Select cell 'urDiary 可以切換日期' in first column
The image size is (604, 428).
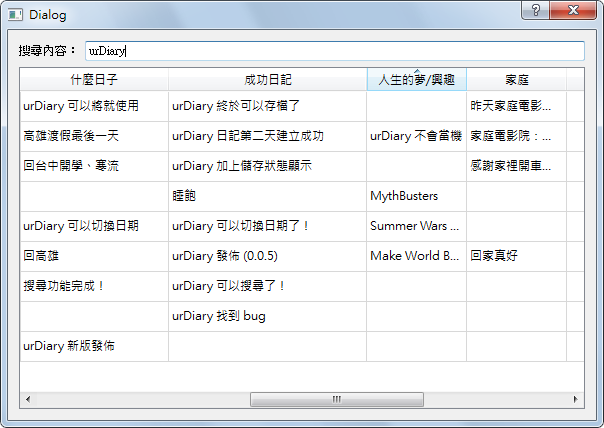coord(94,226)
